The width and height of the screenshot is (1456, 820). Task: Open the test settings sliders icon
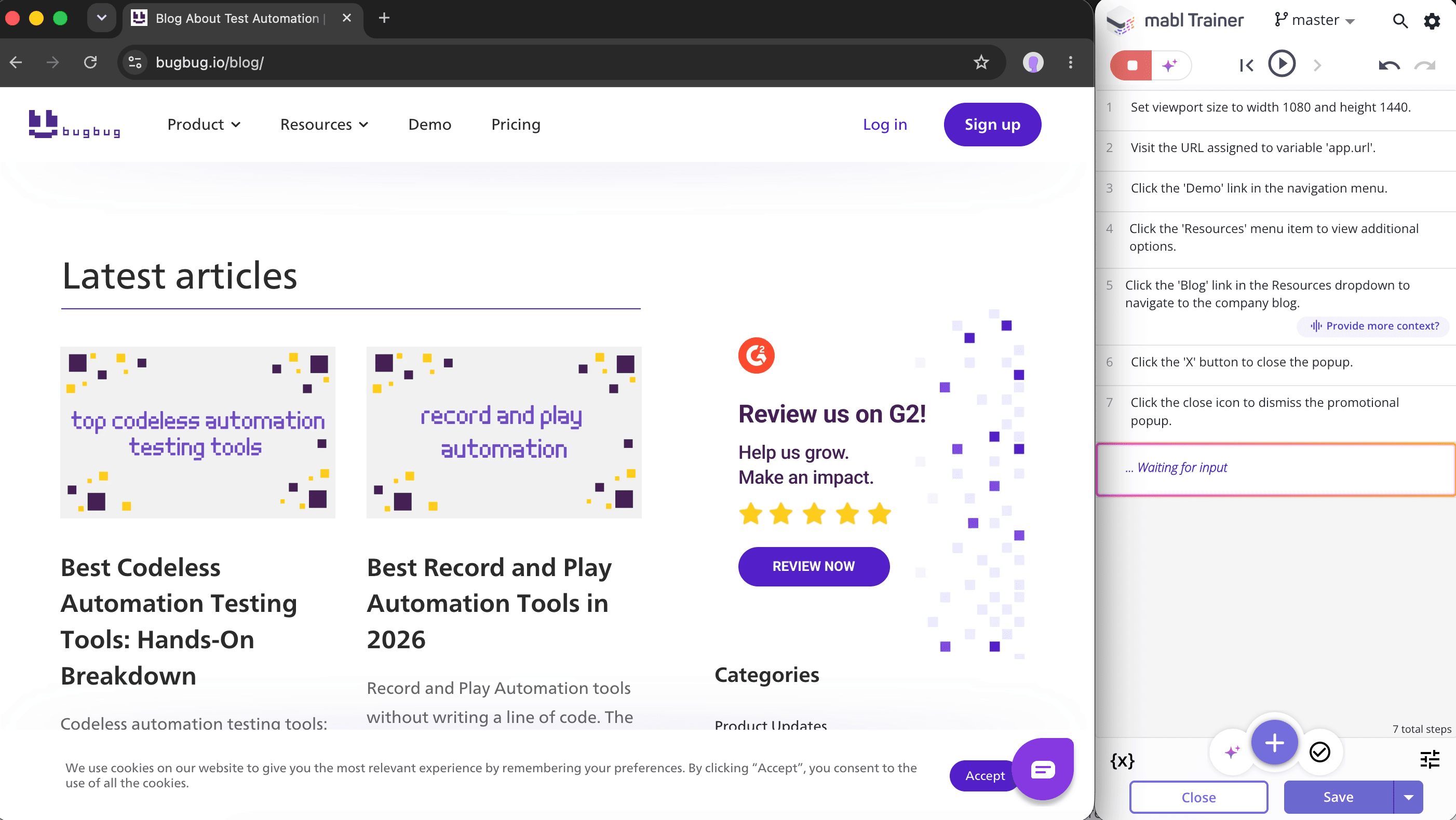click(1430, 759)
